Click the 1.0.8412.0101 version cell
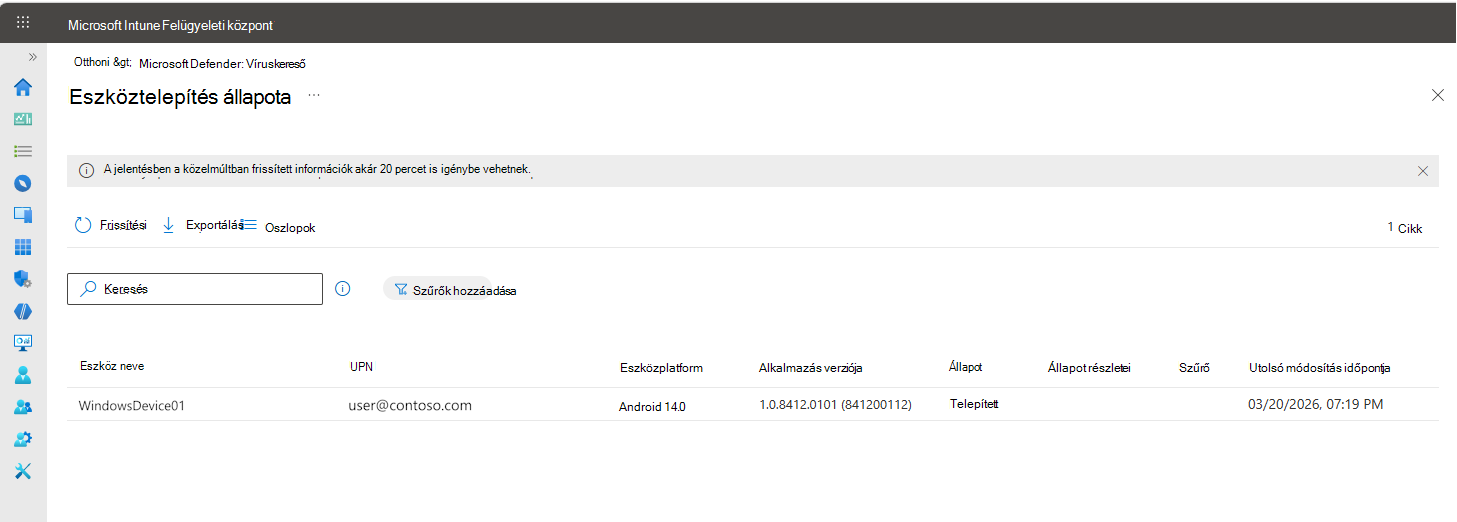Viewport: 1457px width, 522px height. coord(835,405)
